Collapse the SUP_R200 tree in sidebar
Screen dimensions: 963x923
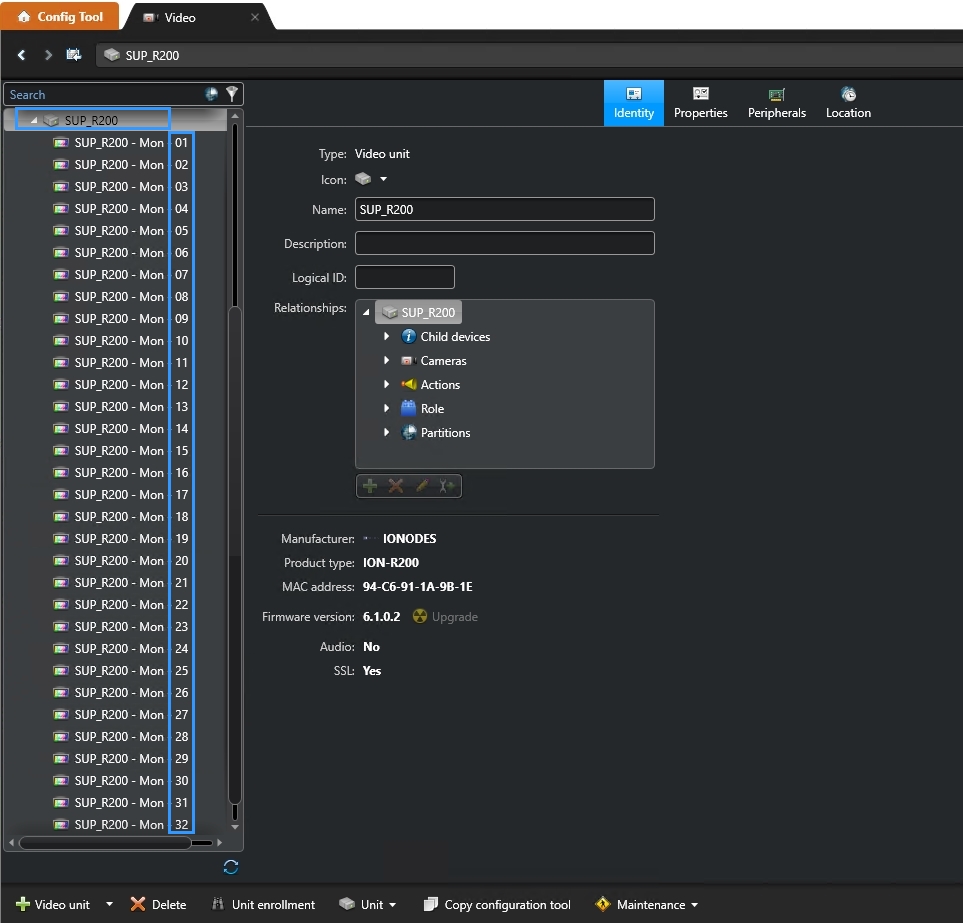[x=33, y=121]
